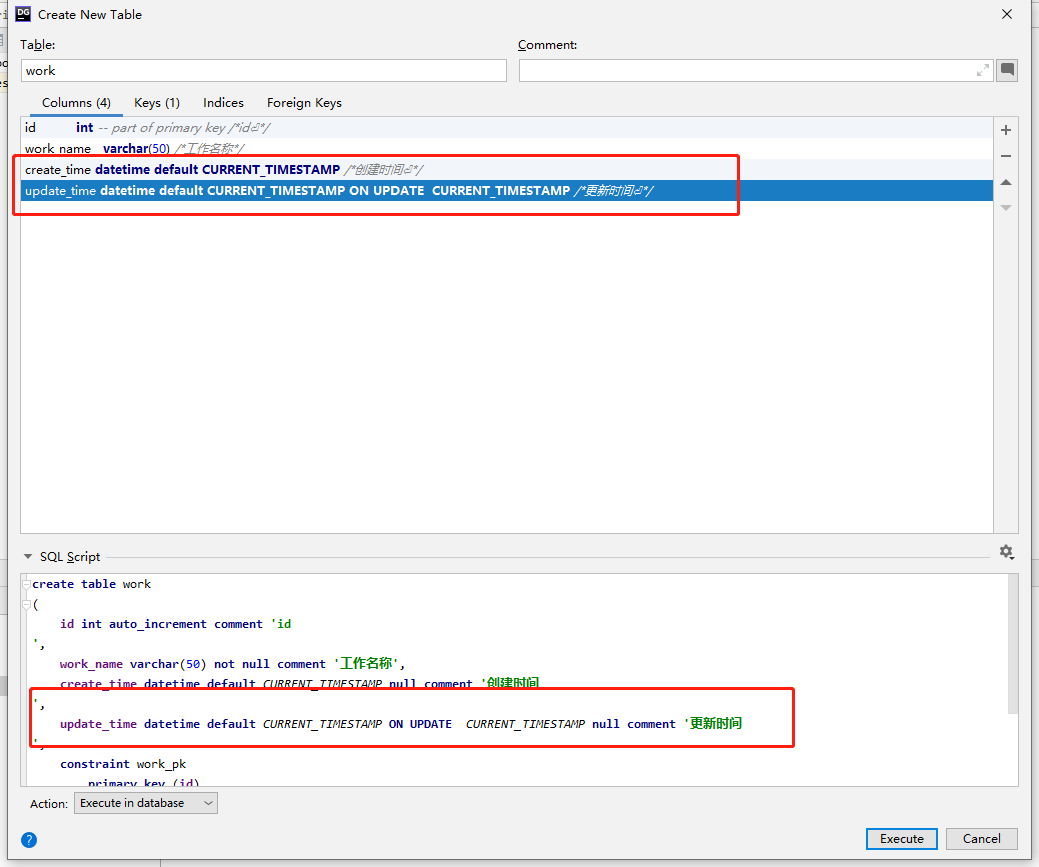Viewport: 1039px width, 867px height.
Task: Select the Foreign Keys tab
Action: click(304, 103)
